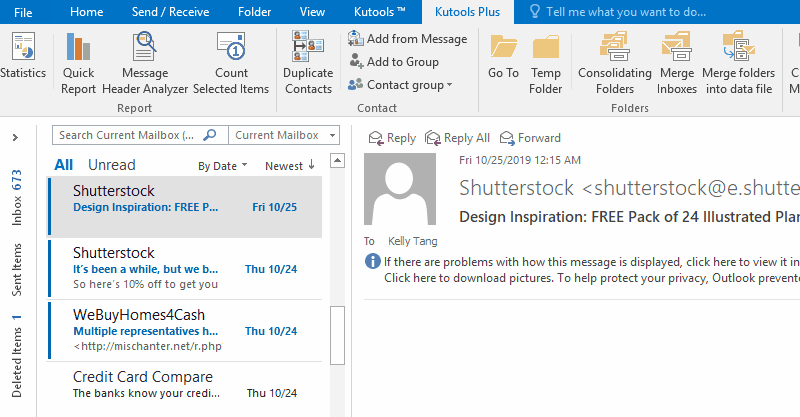Open the By Date sort dropdown
Screen dimensions: 800x417
(x=222, y=166)
